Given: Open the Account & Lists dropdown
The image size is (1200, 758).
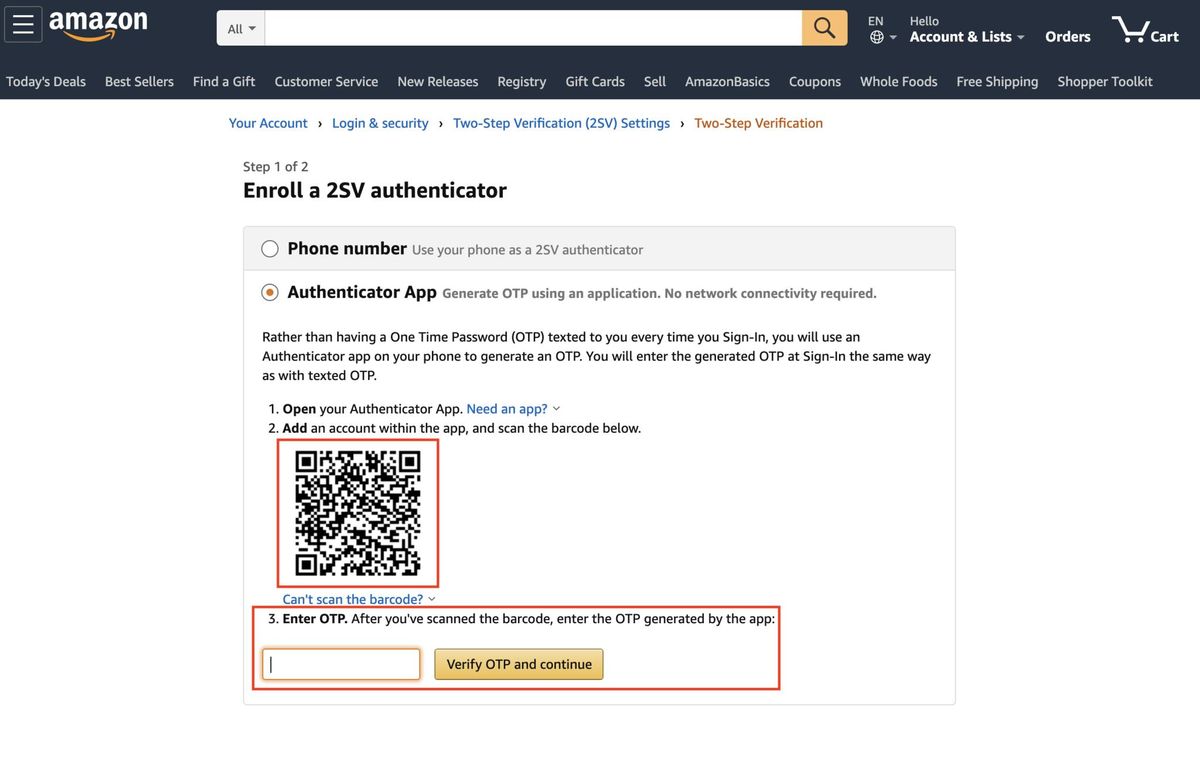Looking at the screenshot, I should click(962, 36).
